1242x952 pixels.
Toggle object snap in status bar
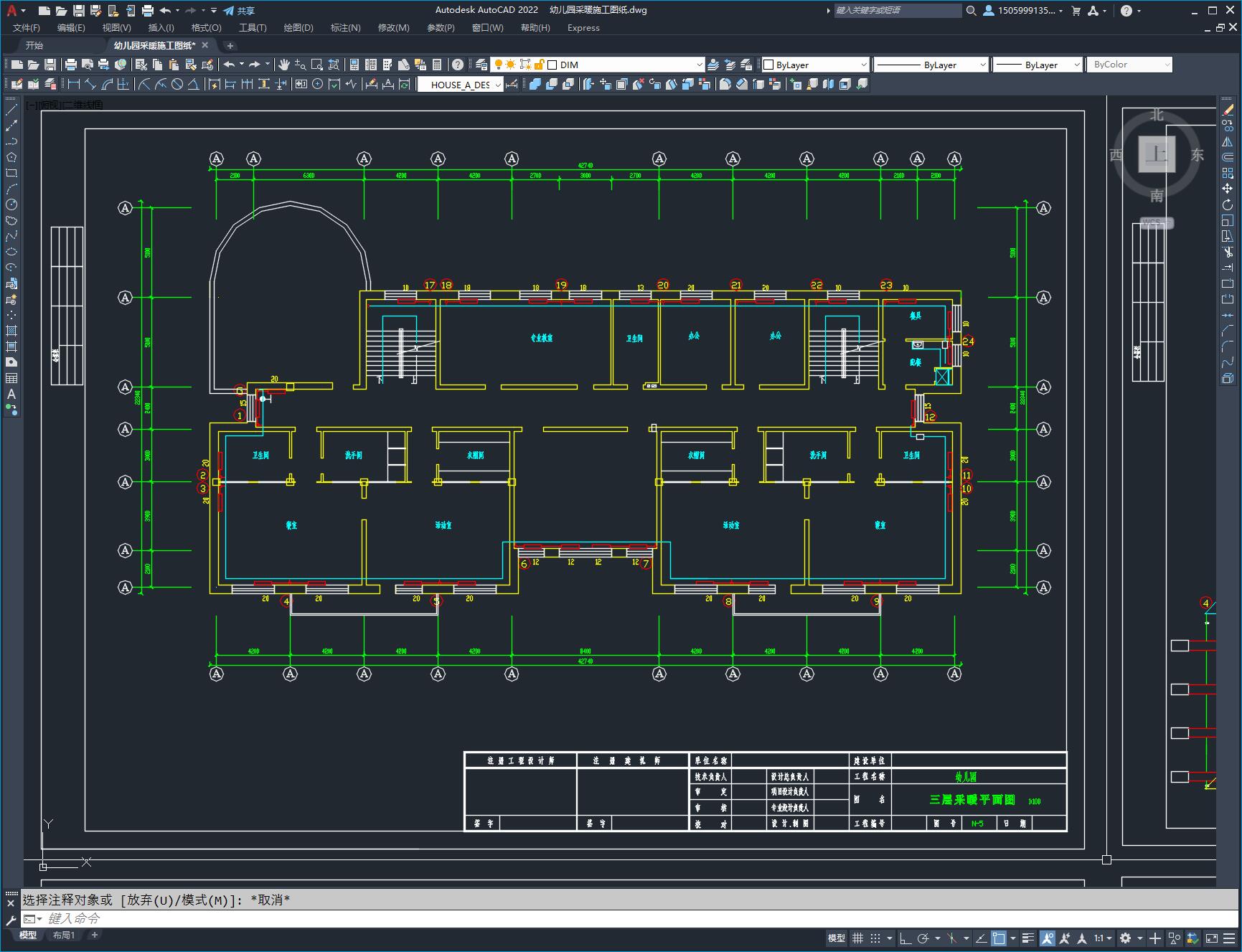(999, 938)
